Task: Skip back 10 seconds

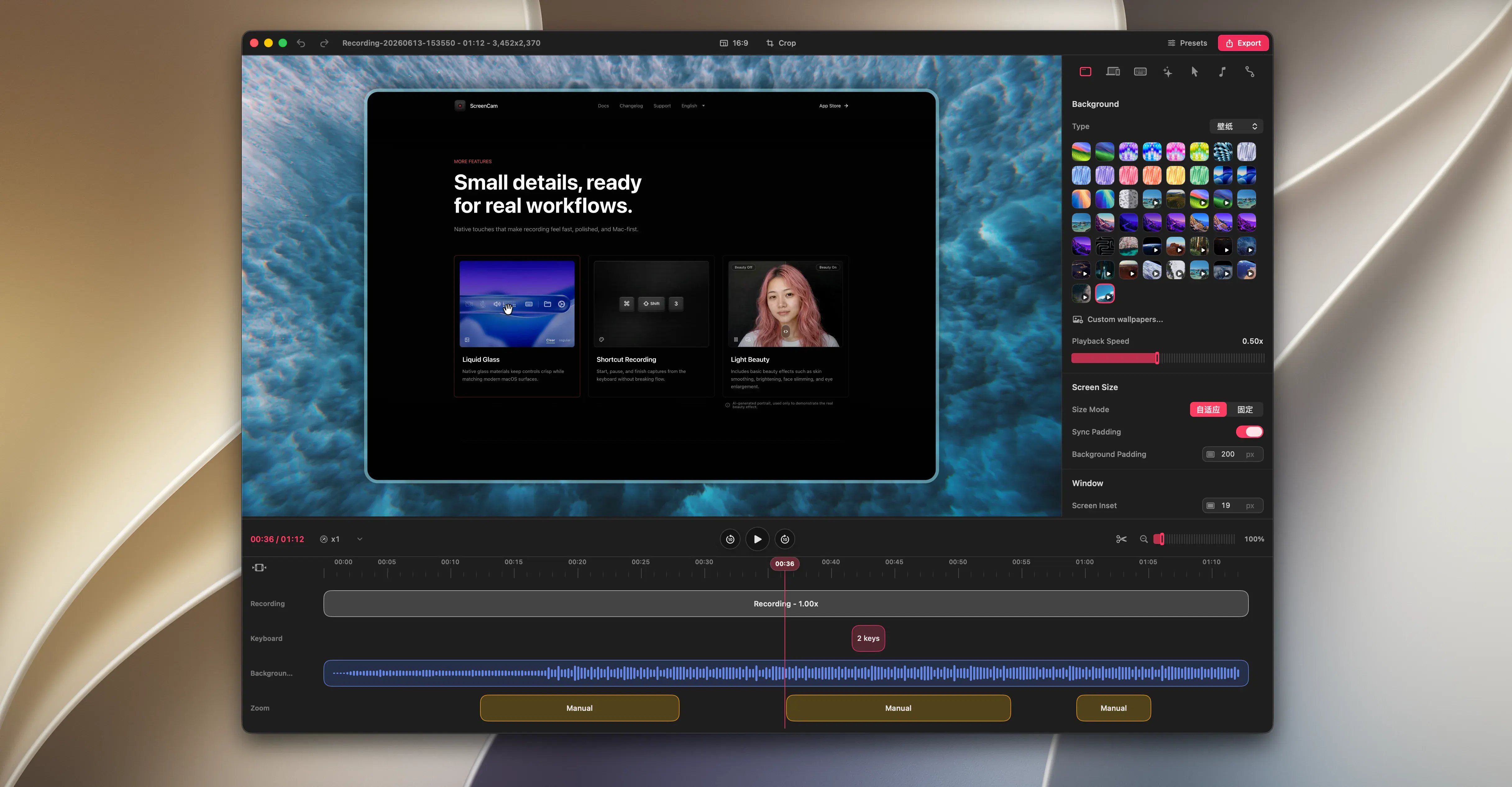Action: [x=730, y=539]
